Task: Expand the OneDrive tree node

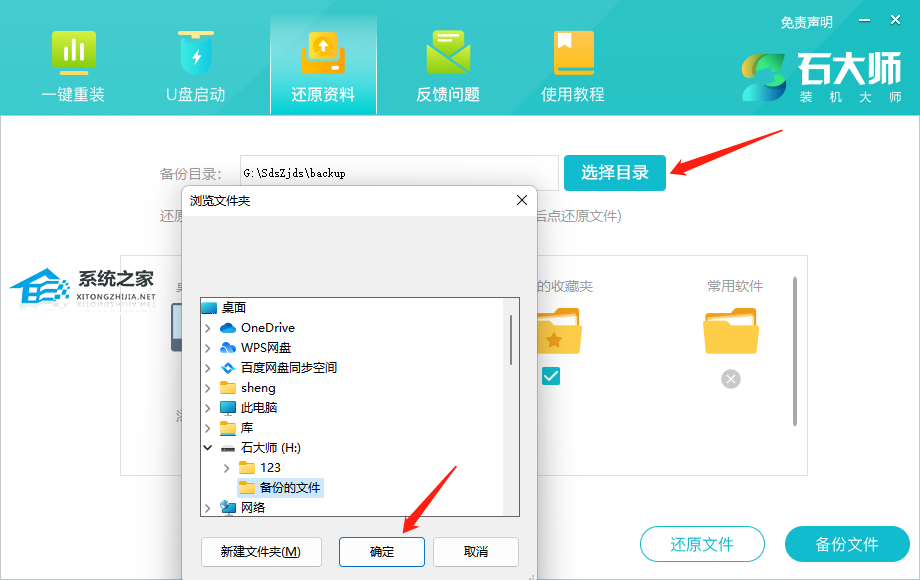Action: pos(208,328)
